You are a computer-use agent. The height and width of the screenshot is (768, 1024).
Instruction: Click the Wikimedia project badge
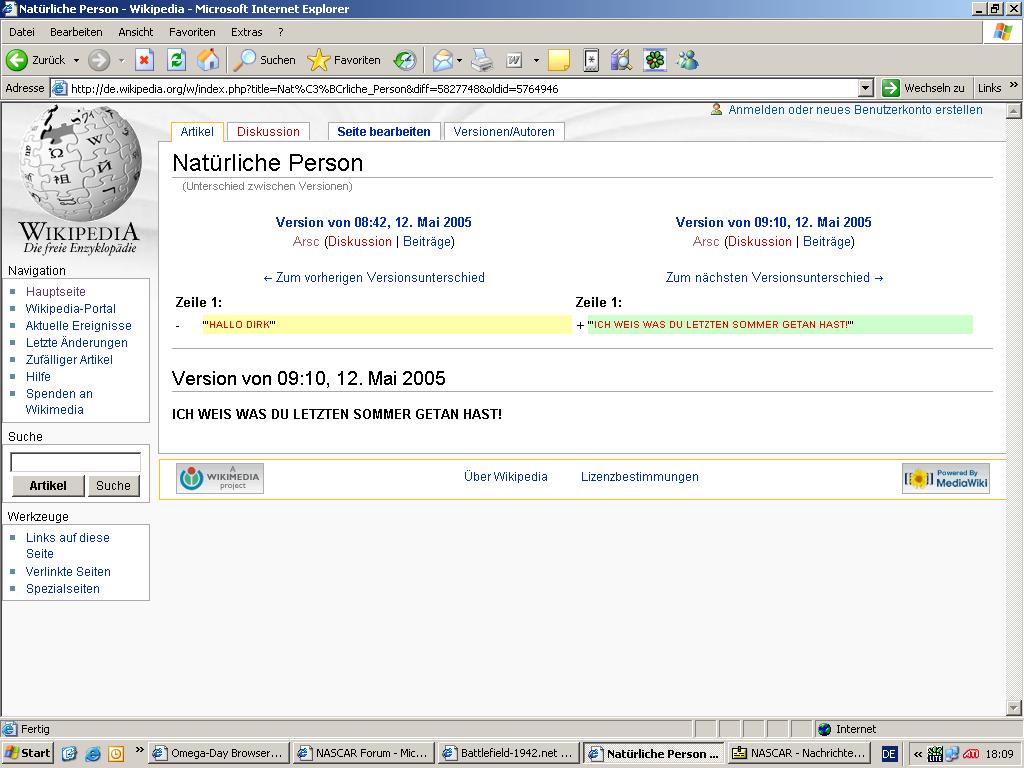(220, 478)
